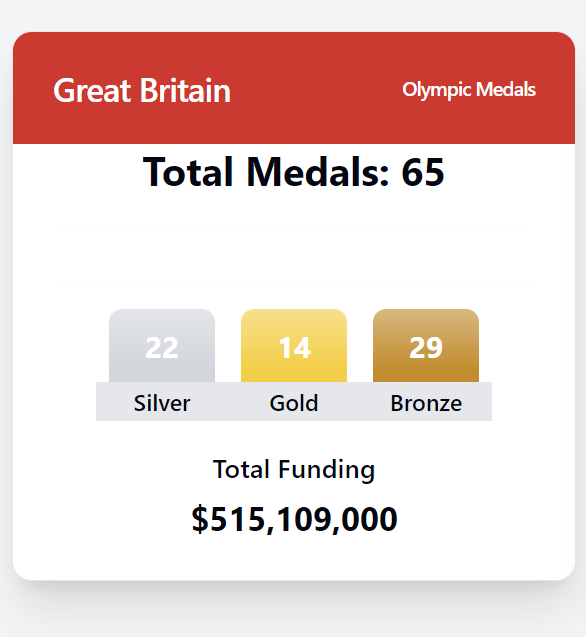Image resolution: width=586 pixels, height=637 pixels.
Task: Click the word Great in the header
Action: click(92, 91)
